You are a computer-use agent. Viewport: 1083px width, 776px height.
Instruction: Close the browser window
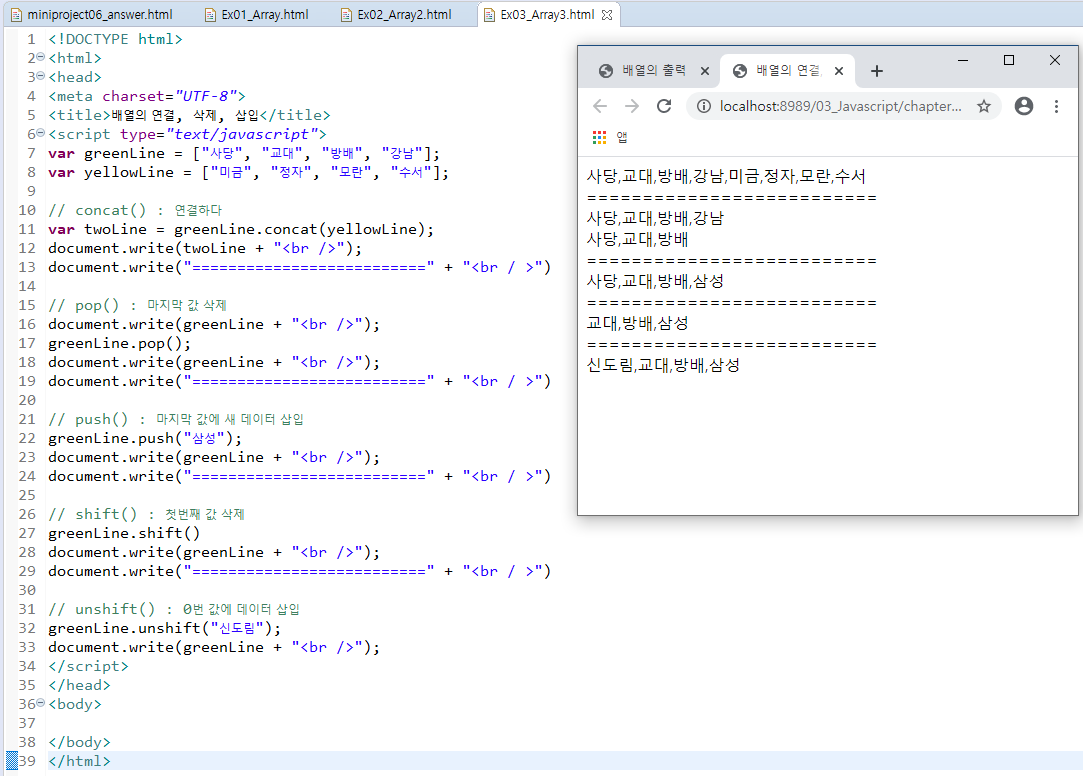pyautogui.click(x=1055, y=60)
